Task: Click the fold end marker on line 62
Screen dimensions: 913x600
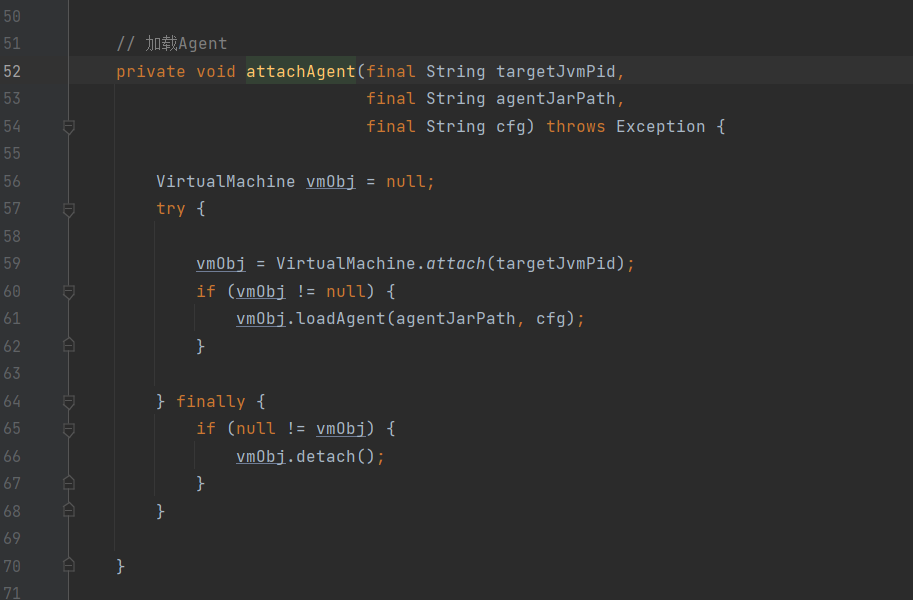Action: (x=69, y=346)
